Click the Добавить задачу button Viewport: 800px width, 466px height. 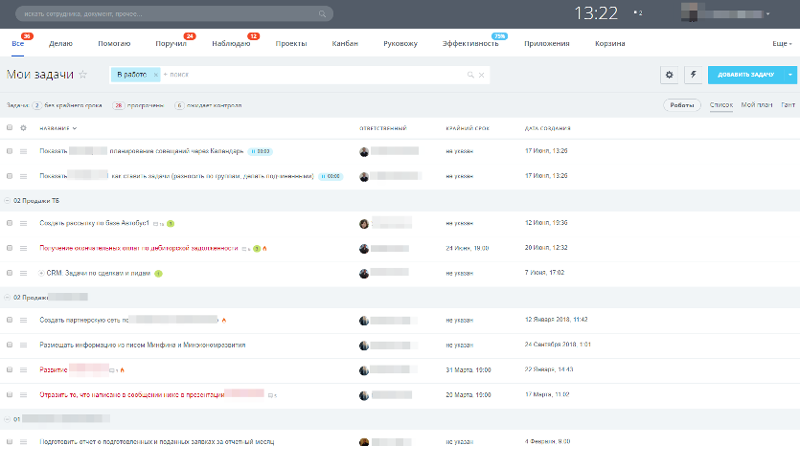point(746,75)
